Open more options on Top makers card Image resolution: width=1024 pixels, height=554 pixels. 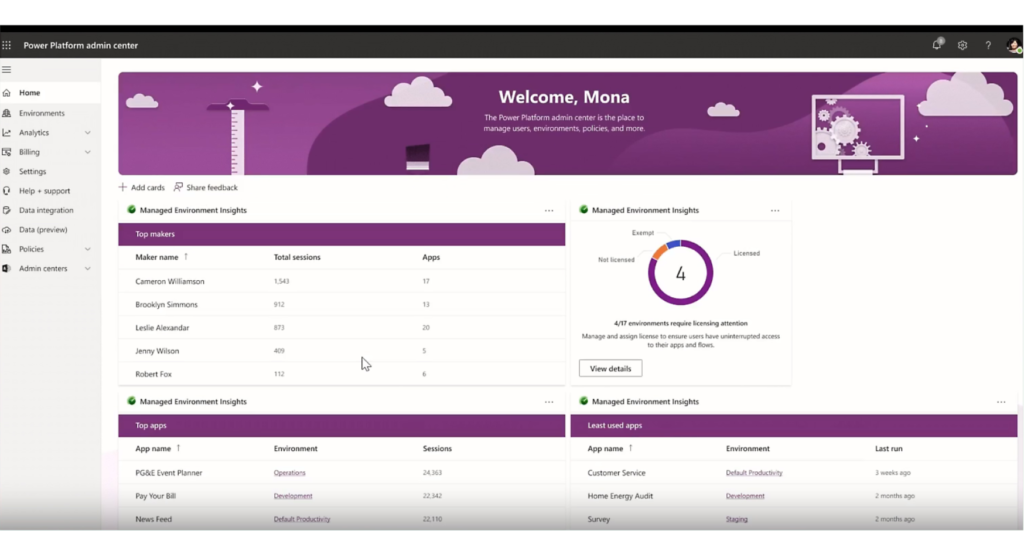pos(549,210)
